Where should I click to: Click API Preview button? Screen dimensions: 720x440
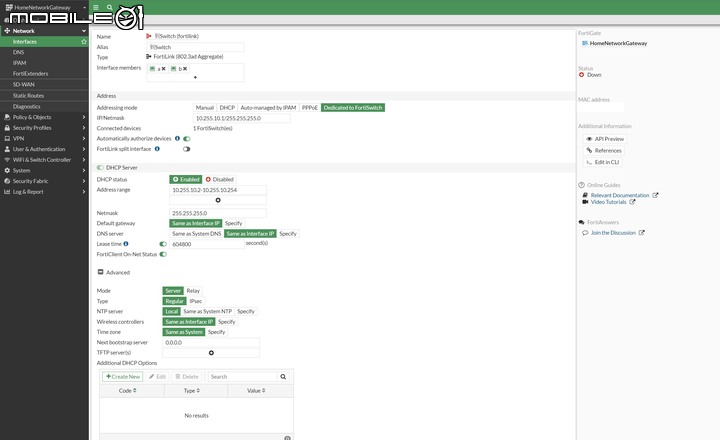(x=605, y=139)
